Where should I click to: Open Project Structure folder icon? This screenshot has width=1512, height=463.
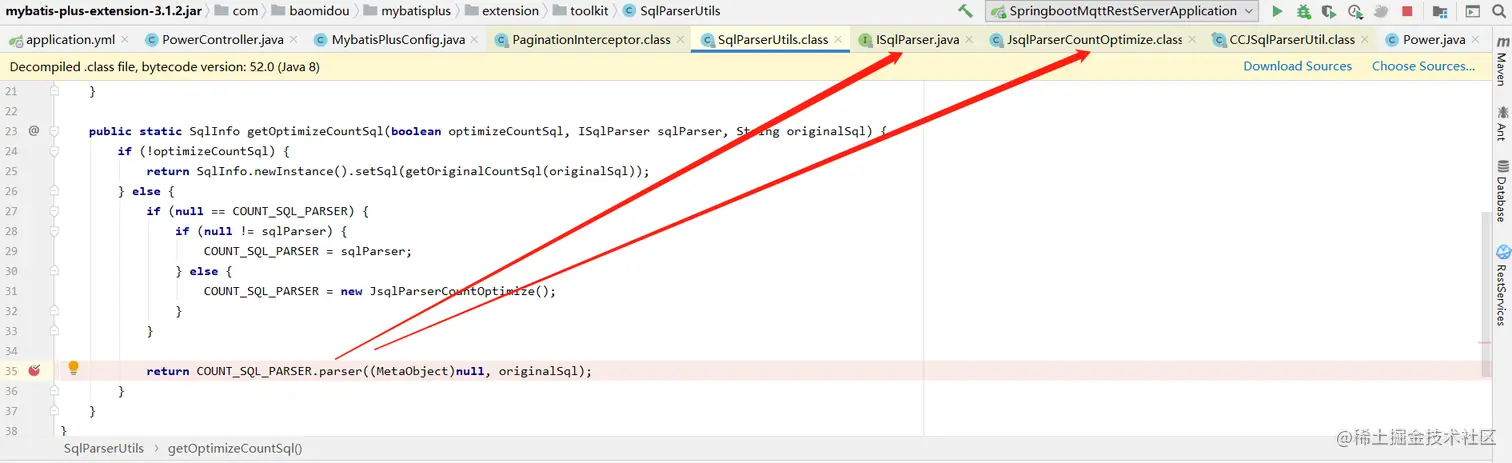(1440, 11)
